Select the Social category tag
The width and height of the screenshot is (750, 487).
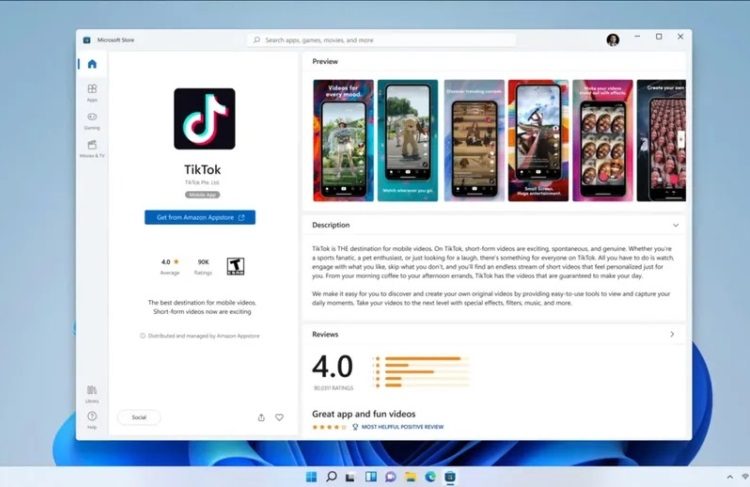(x=139, y=417)
